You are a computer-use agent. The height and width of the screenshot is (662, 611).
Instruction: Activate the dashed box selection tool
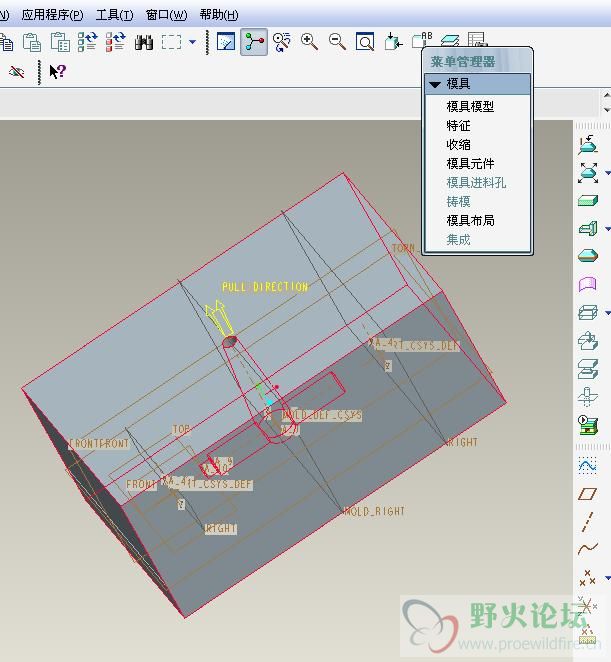click(x=171, y=42)
